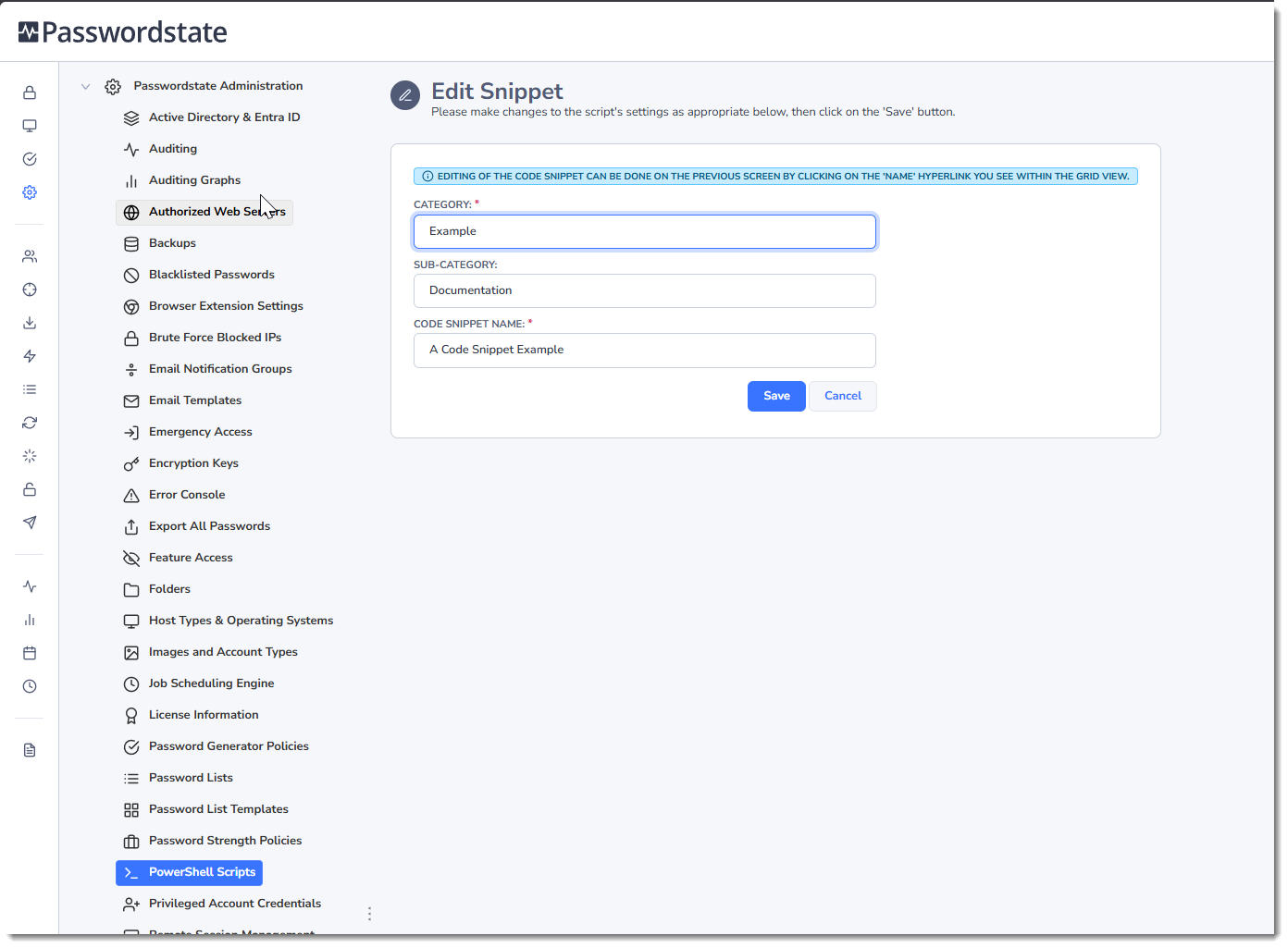
Task: Click the Code Snippet Name field
Action: 645,351
